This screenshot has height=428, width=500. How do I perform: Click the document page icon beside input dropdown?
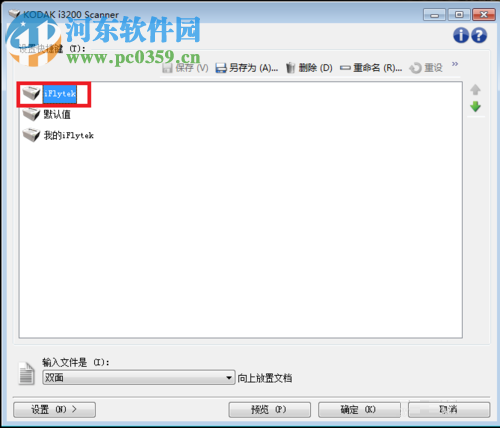point(26,373)
